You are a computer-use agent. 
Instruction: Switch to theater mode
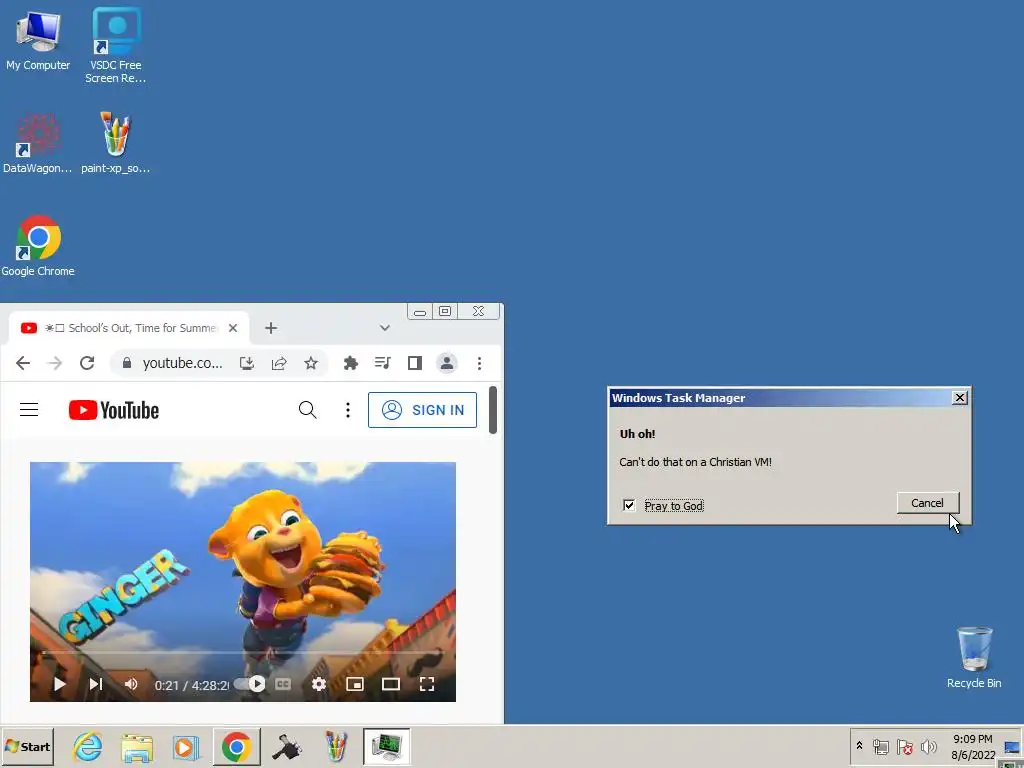click(391, 684)
